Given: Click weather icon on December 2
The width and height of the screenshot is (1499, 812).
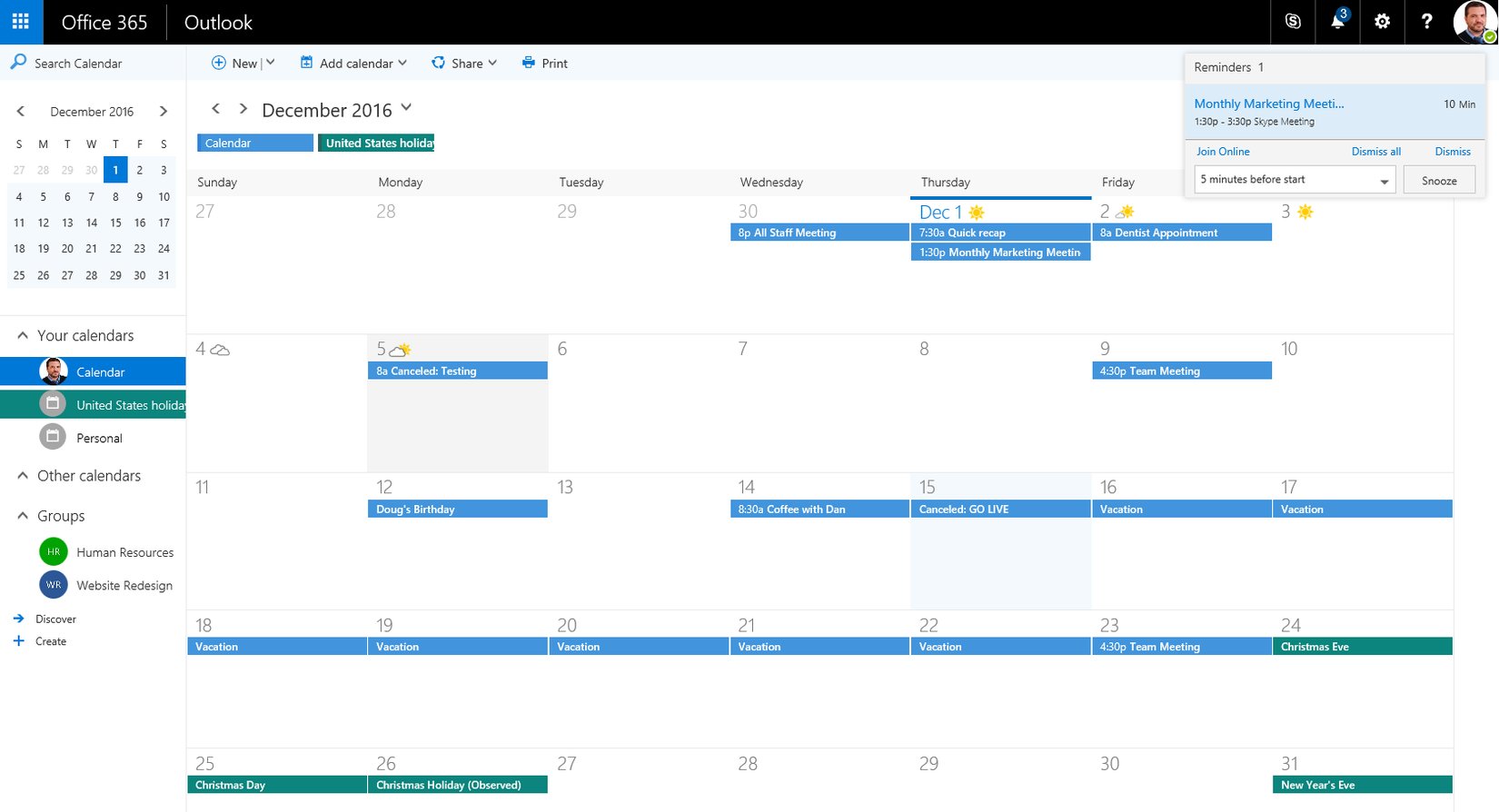Looking at the screenshot, I should [x=1125, y=212].
